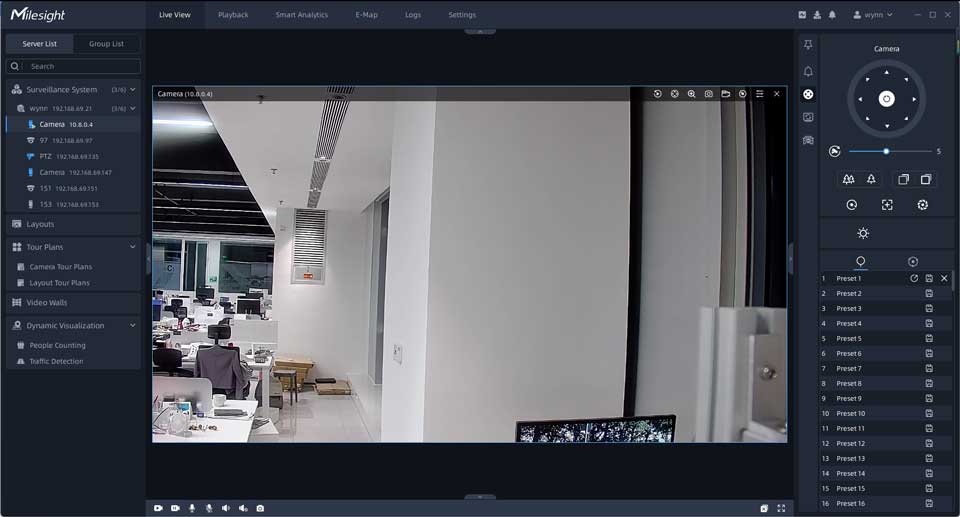Open the wynn user account dropdown
This screenshot has width=960, height=517.
(872, 15)
